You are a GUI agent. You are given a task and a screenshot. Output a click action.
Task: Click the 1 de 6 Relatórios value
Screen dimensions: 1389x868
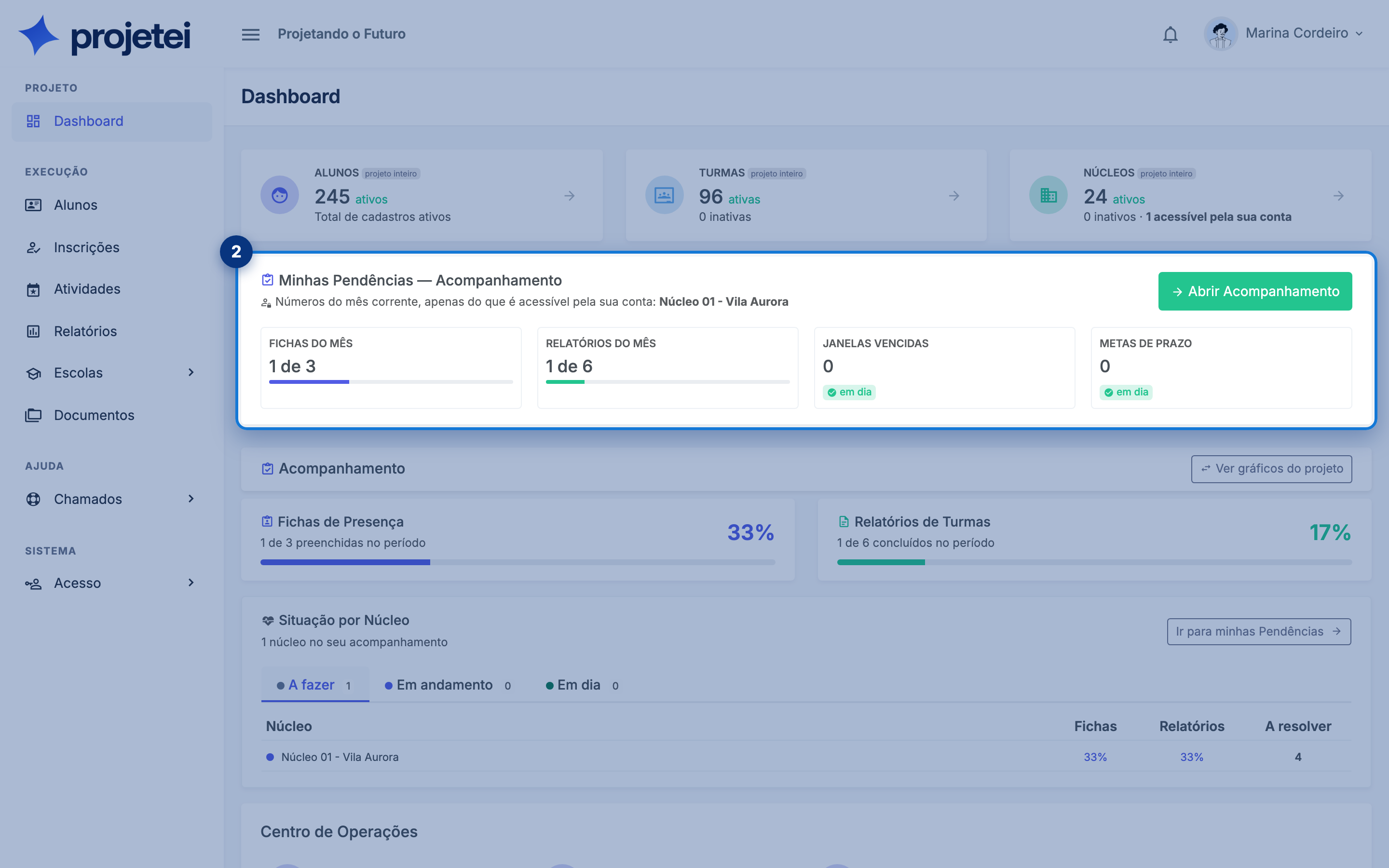pyautogui.click(x=569, y=366)
